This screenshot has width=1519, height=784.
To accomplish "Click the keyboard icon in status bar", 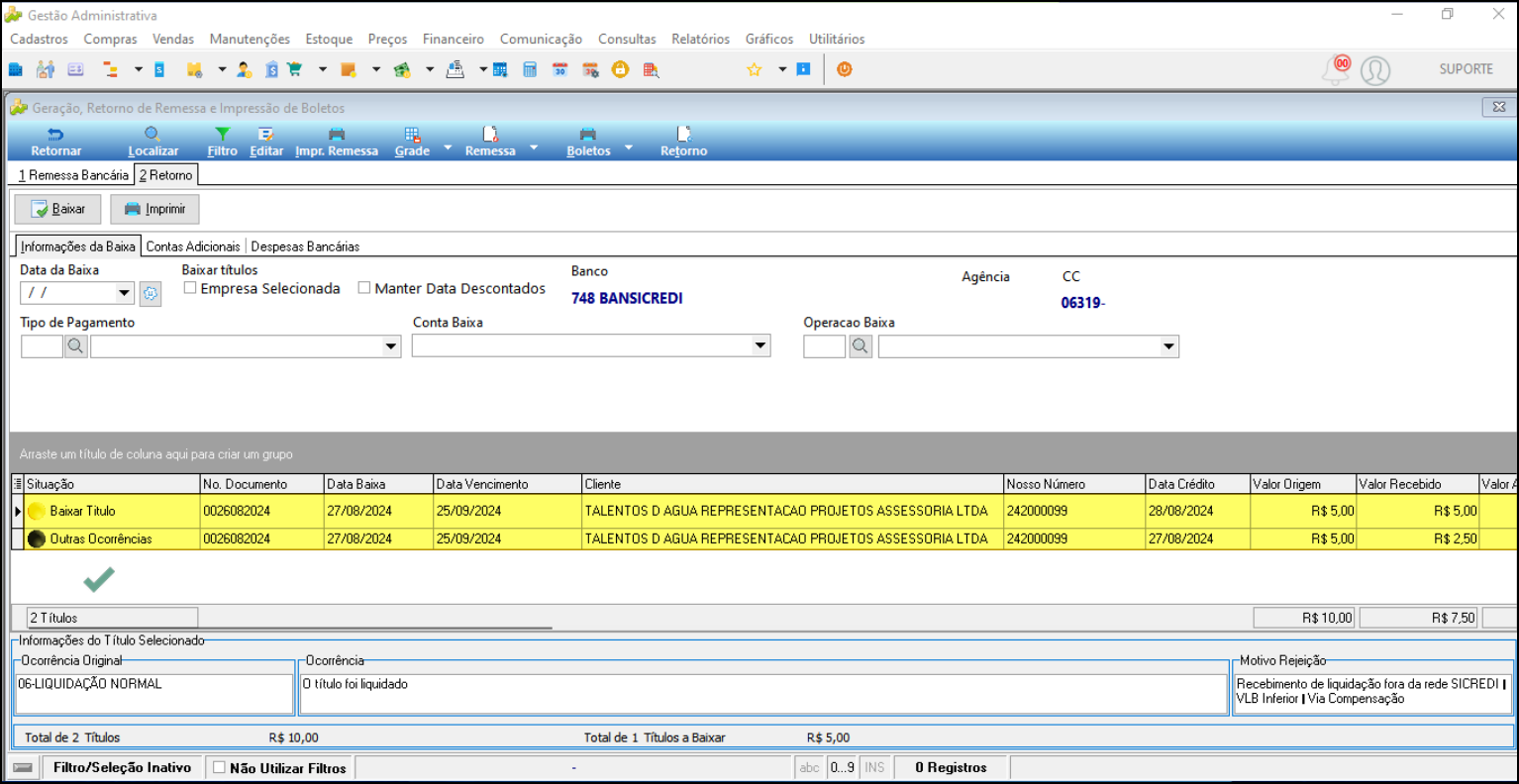I will pos(22,768).
